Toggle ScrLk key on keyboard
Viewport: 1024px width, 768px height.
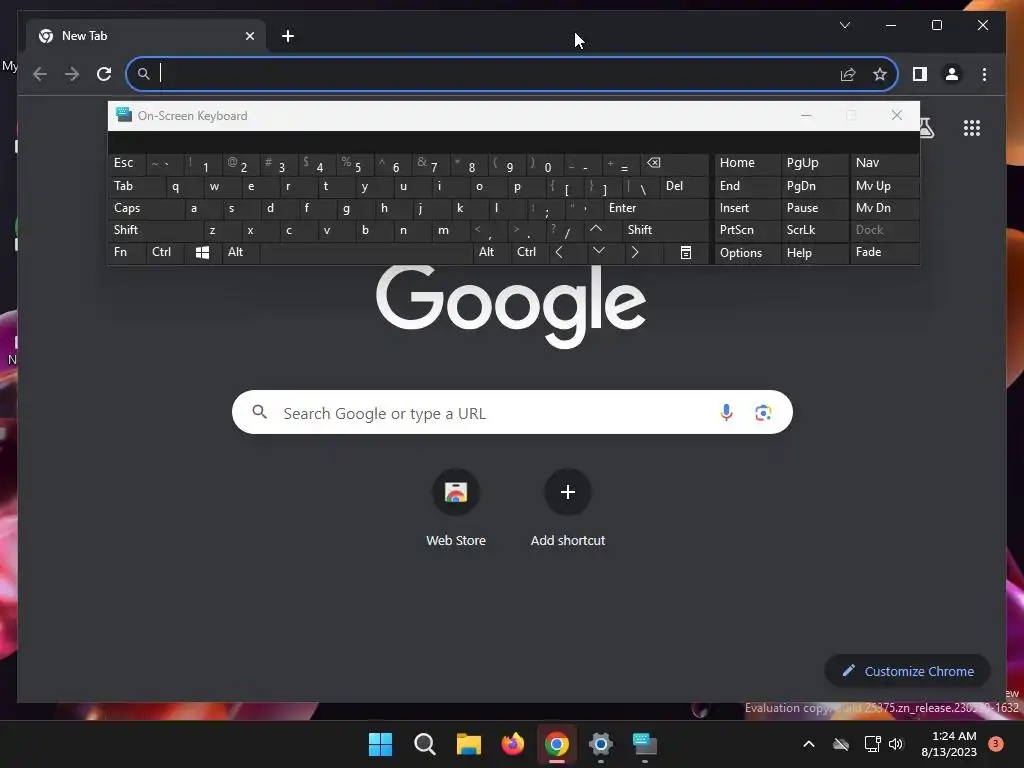[814, 230]
